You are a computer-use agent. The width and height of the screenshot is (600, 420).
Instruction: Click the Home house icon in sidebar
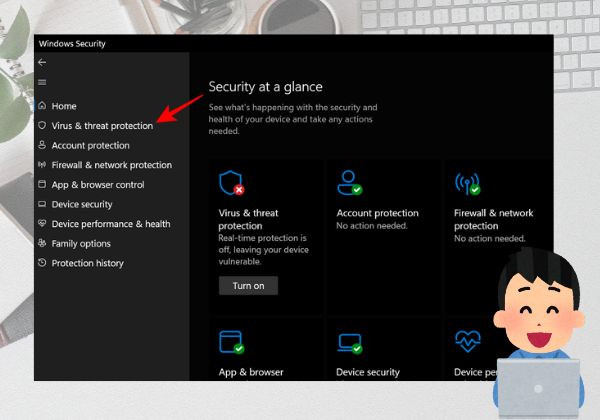tap(42, 106)
